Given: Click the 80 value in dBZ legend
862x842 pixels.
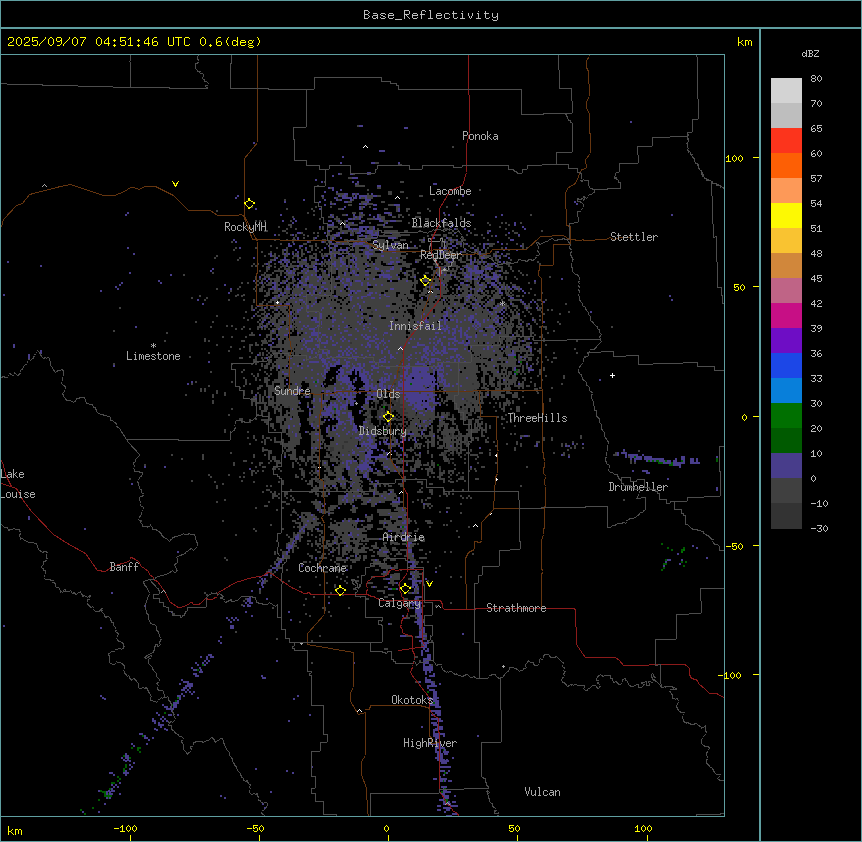Looking at the screenshot, I should tap(816, 79).
